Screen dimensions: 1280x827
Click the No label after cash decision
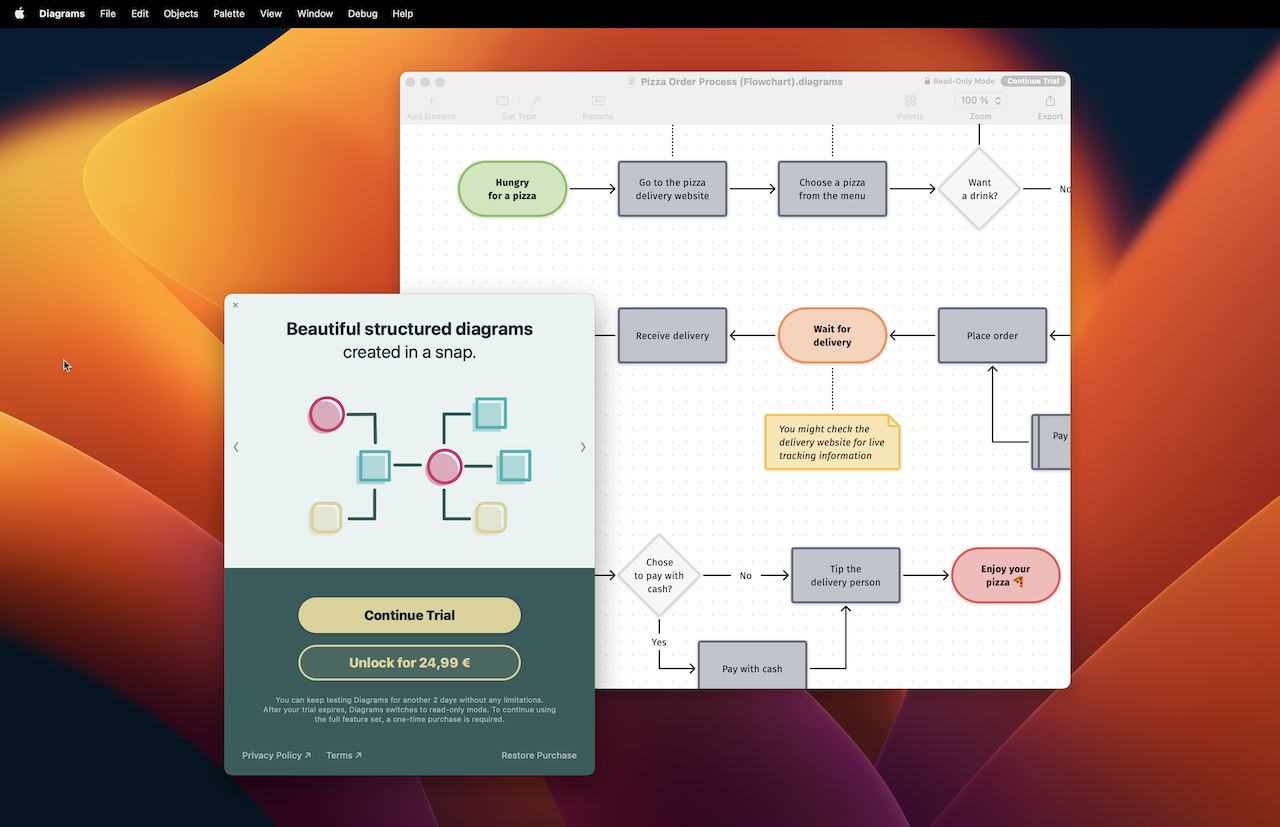tap(746, 576)
